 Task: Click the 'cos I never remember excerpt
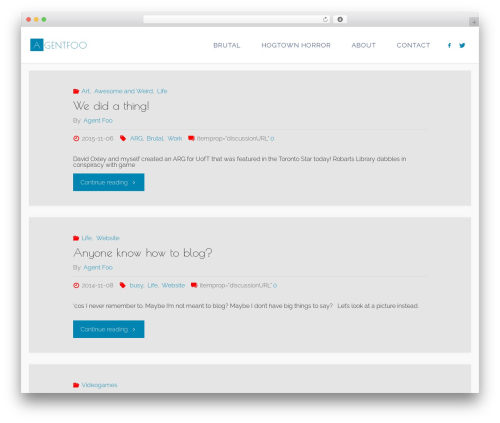tap(246, 306)
